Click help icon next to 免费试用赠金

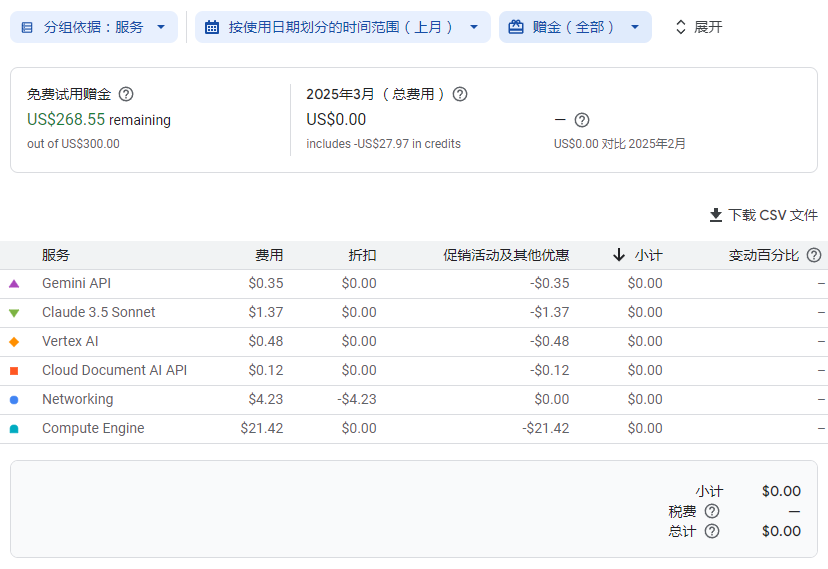(126, 94)
